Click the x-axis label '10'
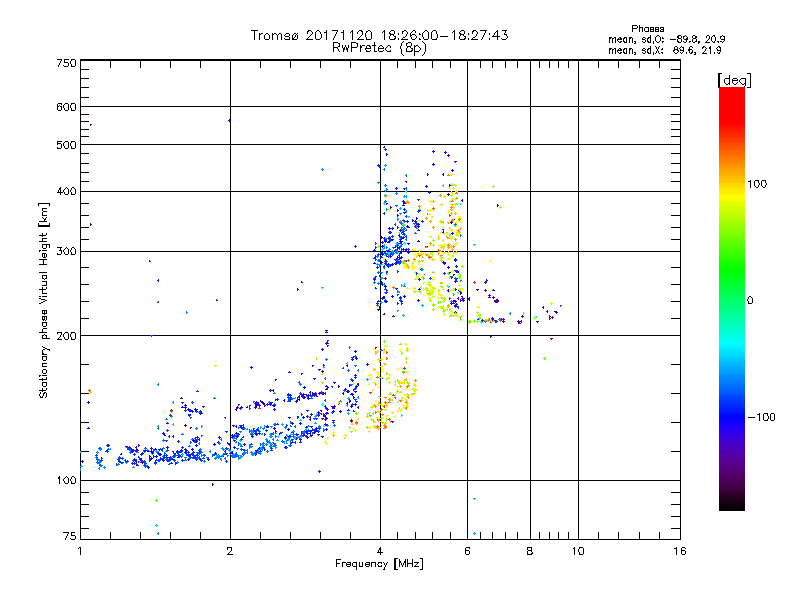 pyautogui.click(x=578, y=551)
